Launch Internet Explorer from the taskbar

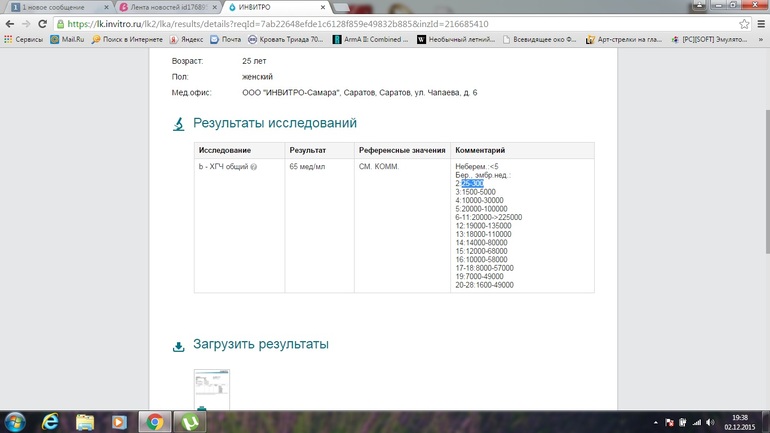(49, 421)
